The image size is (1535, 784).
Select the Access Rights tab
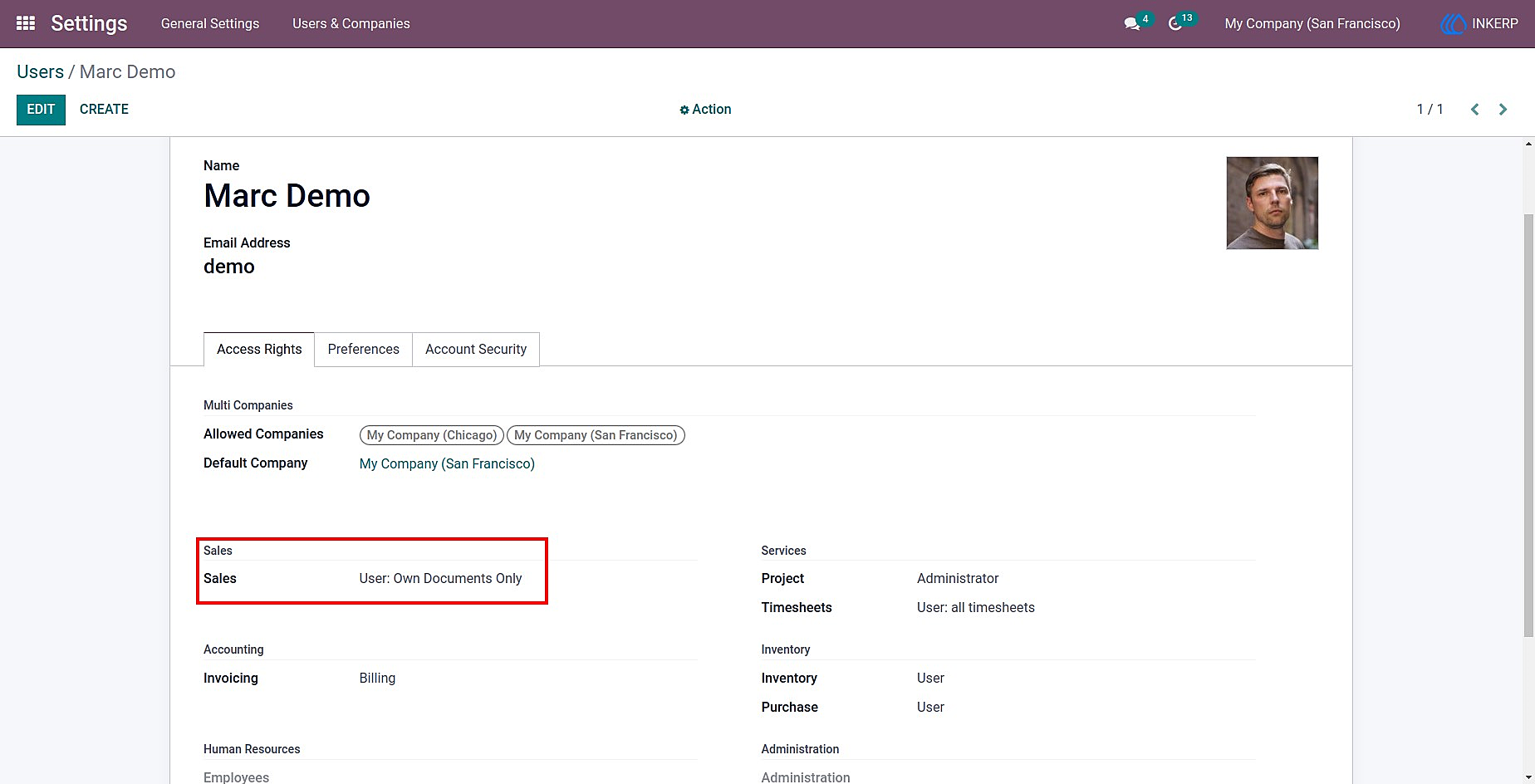pos(259,350)
